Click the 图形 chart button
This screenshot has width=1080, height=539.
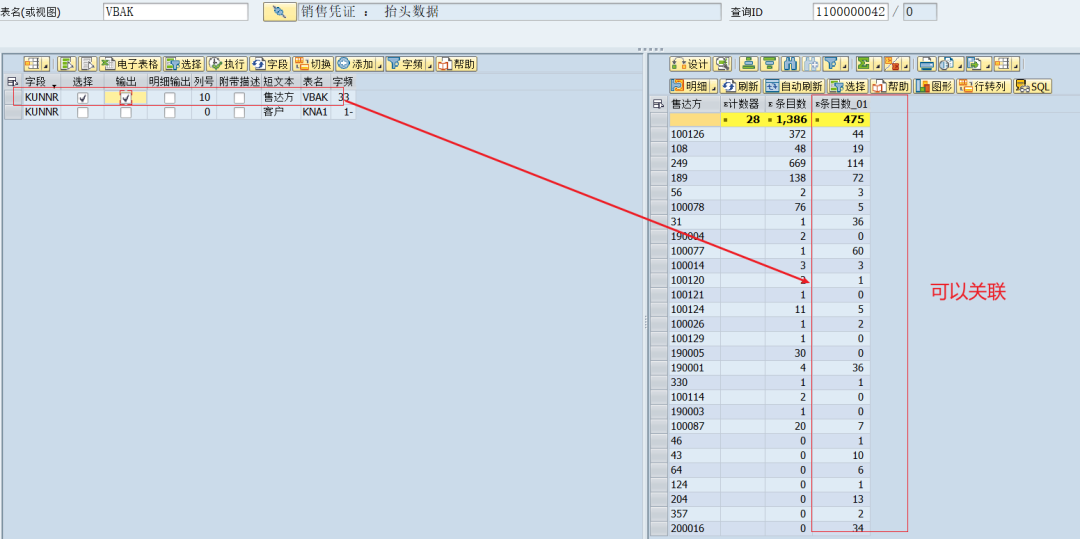[x=934, y=86]
